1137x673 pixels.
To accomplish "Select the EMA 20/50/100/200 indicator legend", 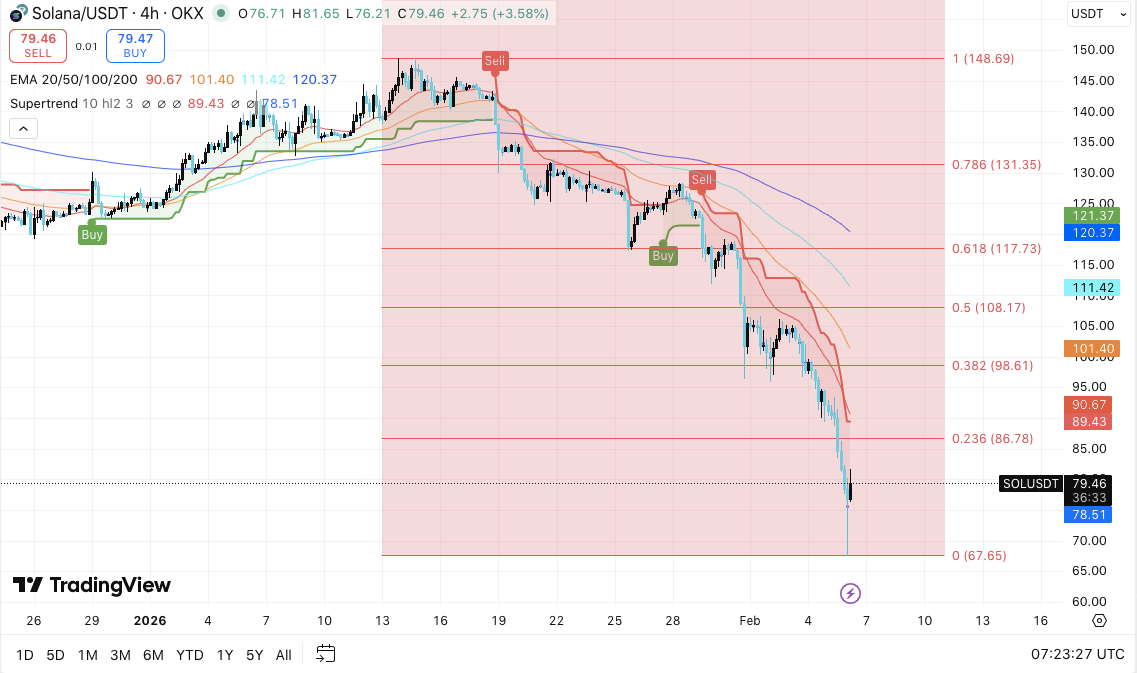I will tap(75, 79).
